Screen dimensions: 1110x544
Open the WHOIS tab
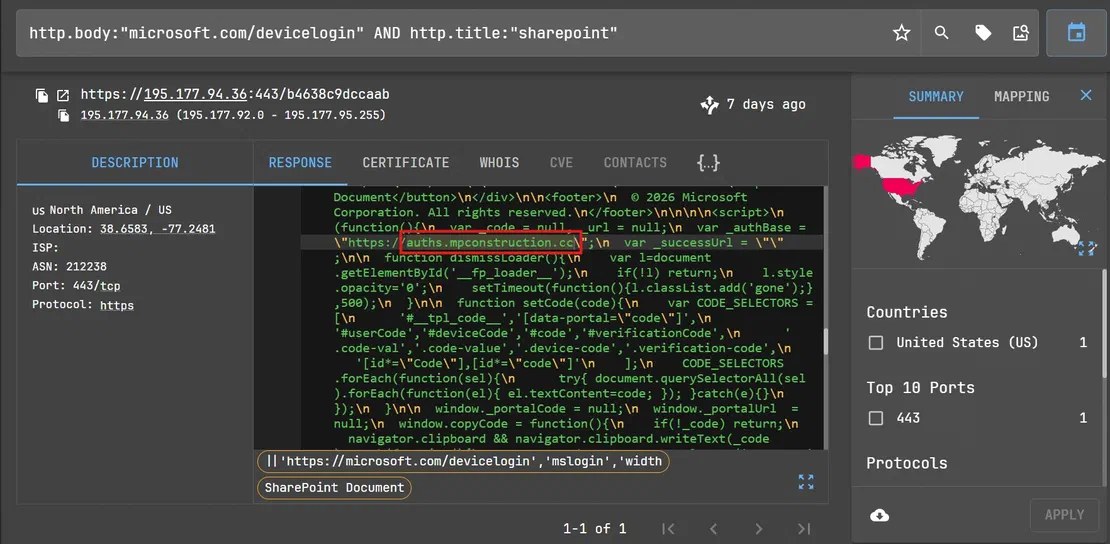[499, 163]
